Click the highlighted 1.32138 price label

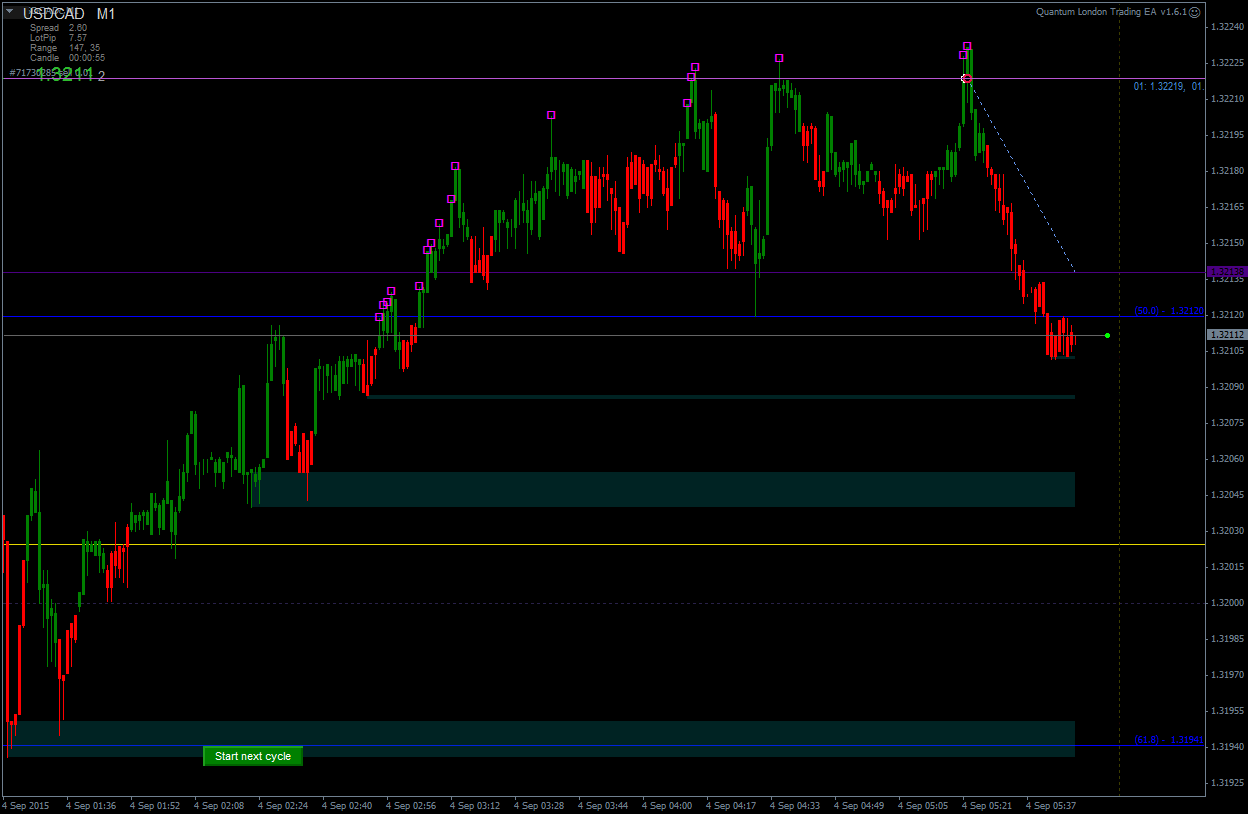(x=1226, y=271)
